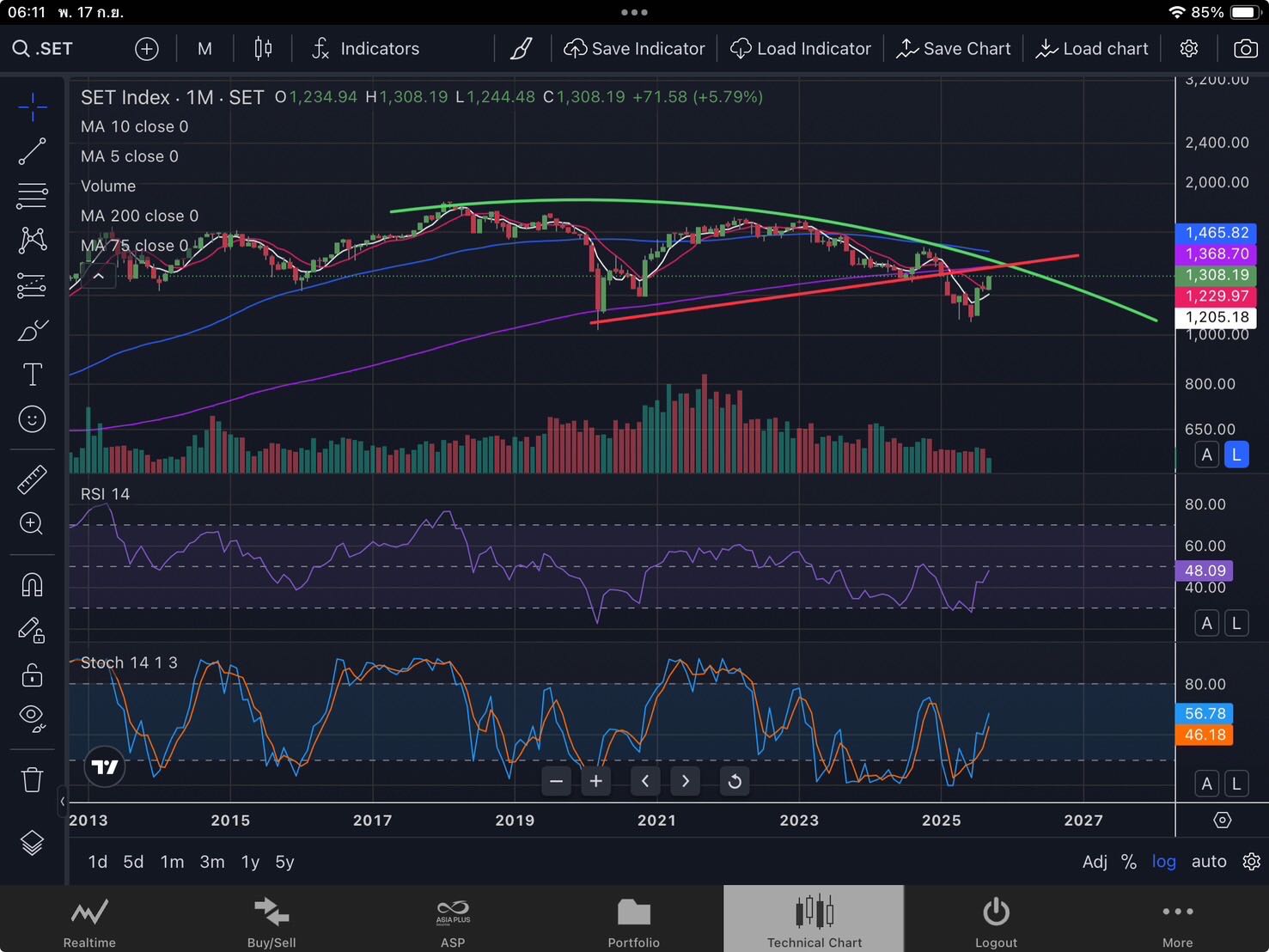Viewport: 1269px width, 952px height.
Task: Open the Fibonacci retracement tools
Action: (32, 196)
